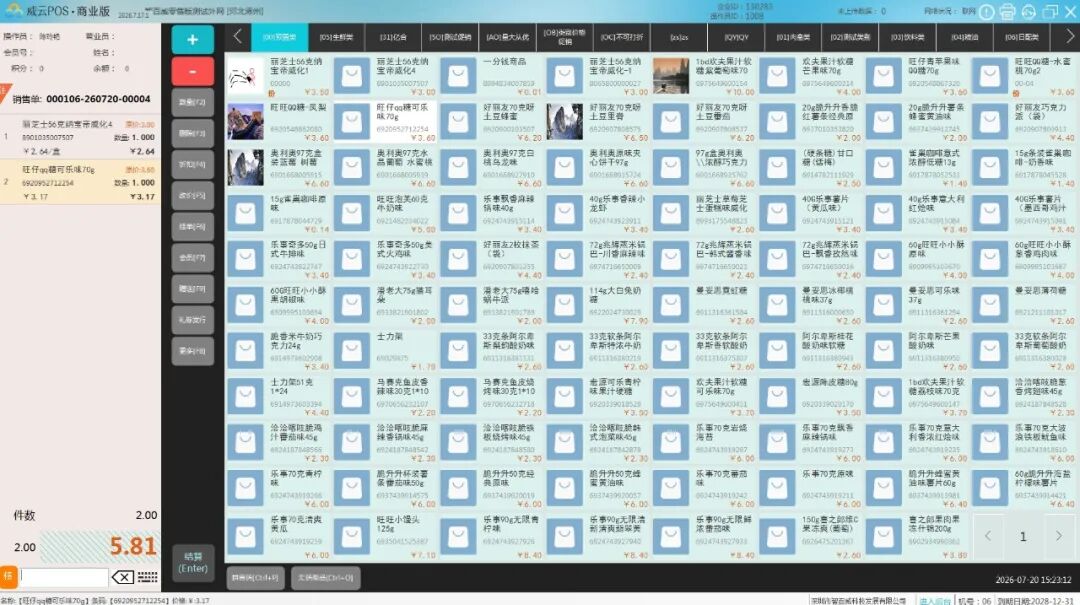The width and height of the screenshot is (1080, 605).
Task: Click the gray [F2] function button
Action: click(192, 102)
